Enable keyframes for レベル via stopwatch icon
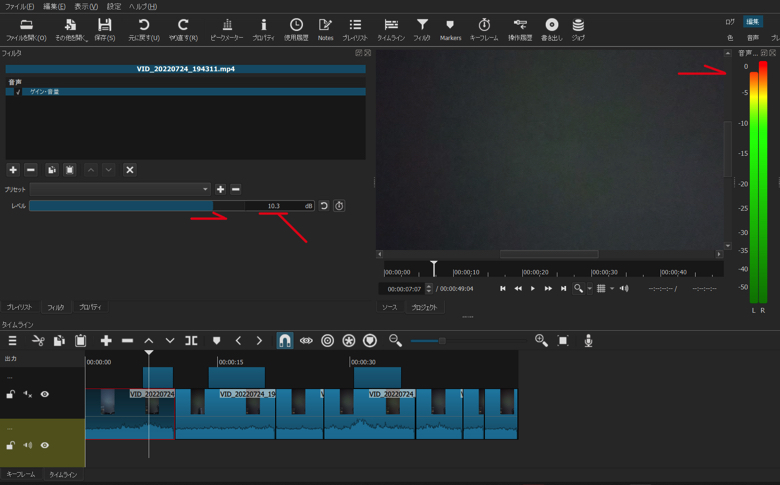 tap(339, 206)
